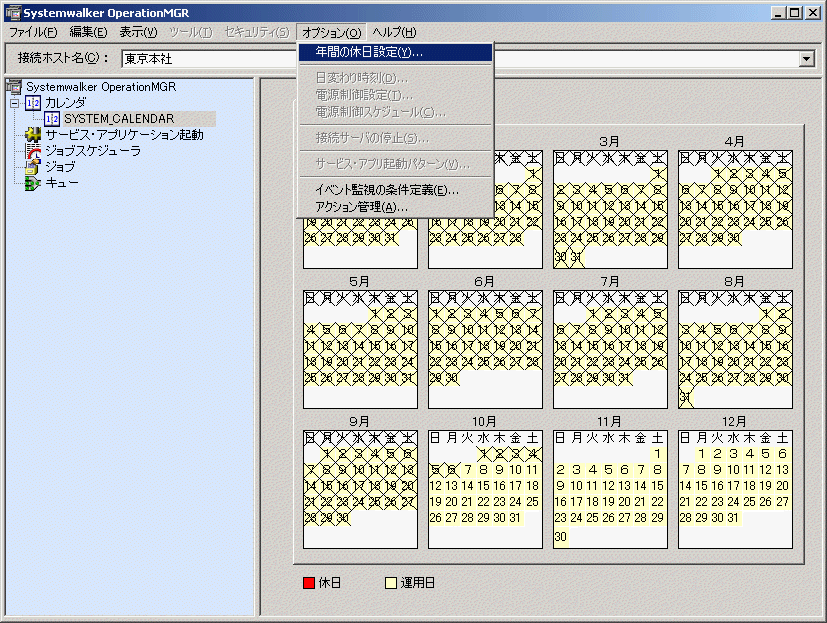Select Systemwalker OperationMGR root tree label
Image resolution: width=827 pixels, height=623 pixels.
tap(101, 87)
